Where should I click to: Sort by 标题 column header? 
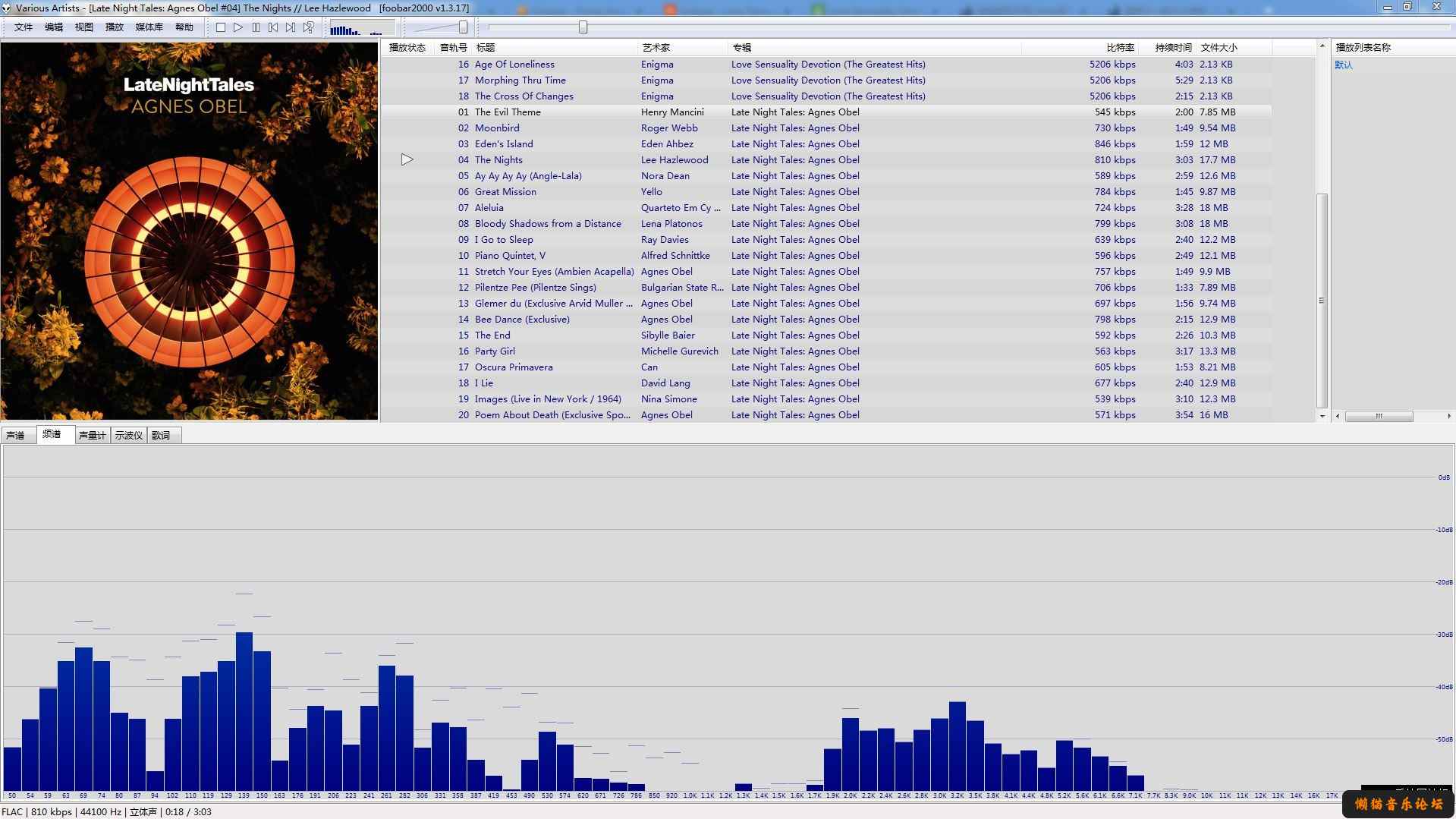tap(554, 47)
